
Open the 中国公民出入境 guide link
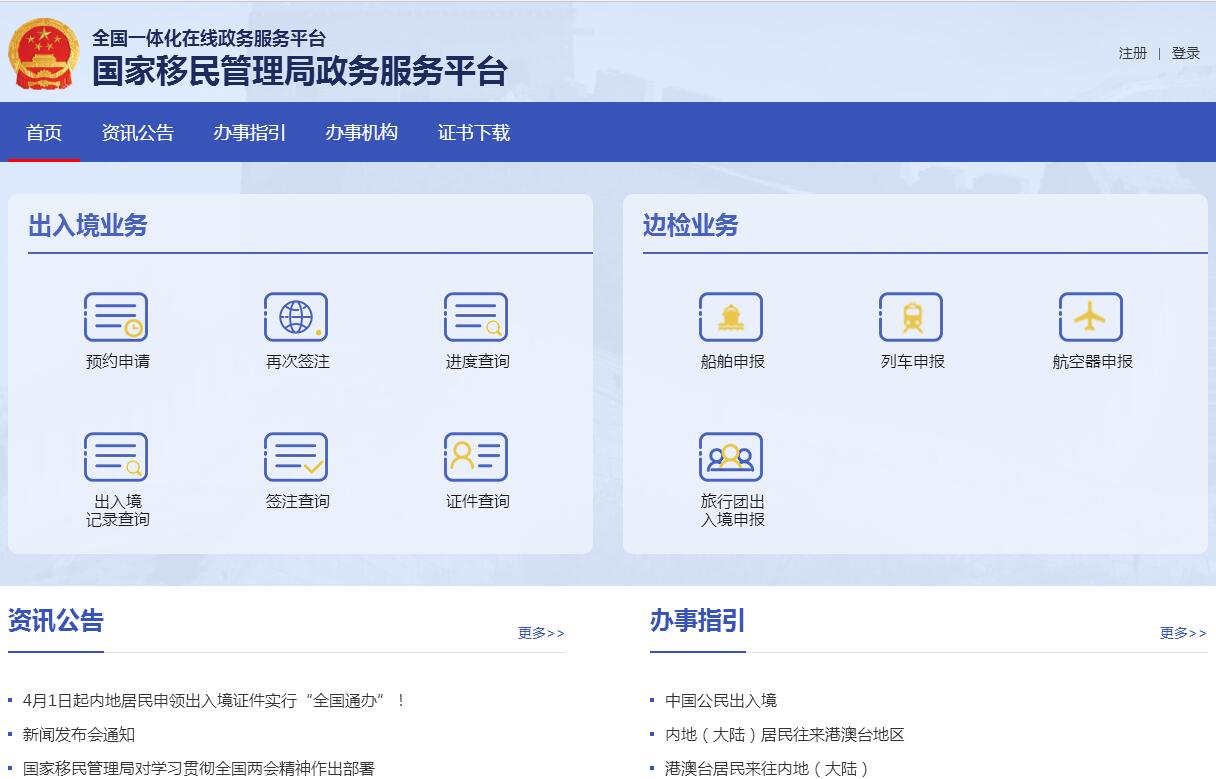[721, 701]
